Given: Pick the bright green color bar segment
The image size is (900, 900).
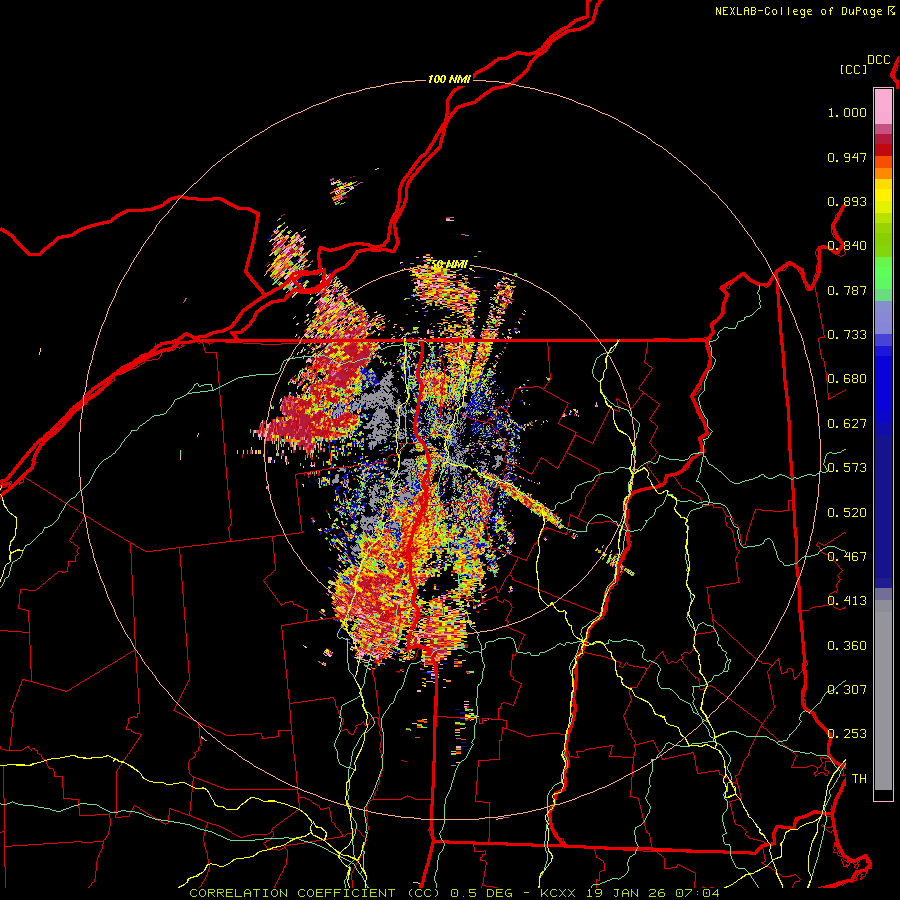Looking at the screenshot, I should [883, 273].
